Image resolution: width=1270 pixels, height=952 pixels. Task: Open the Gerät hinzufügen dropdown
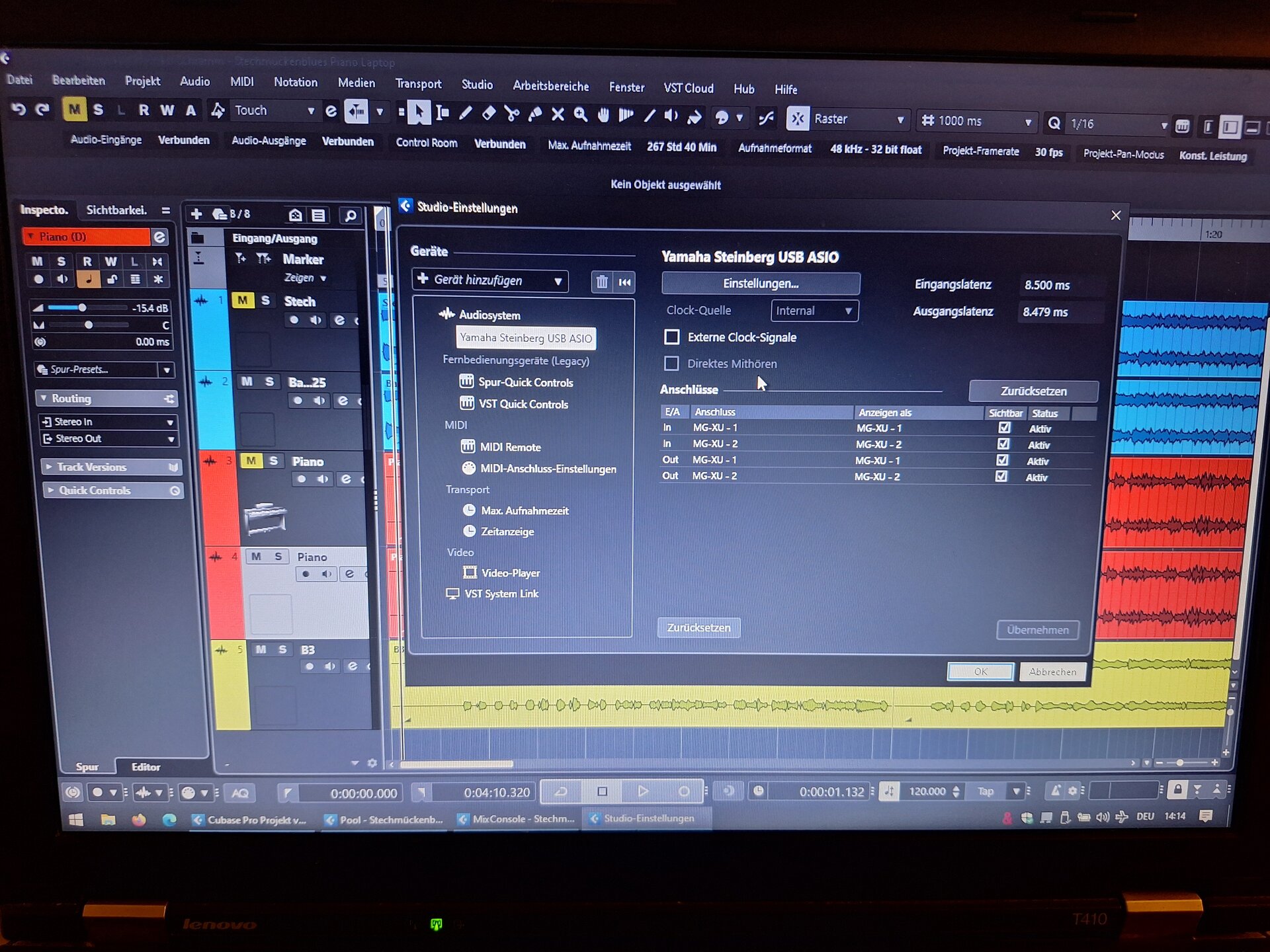[x=490, y=280]
